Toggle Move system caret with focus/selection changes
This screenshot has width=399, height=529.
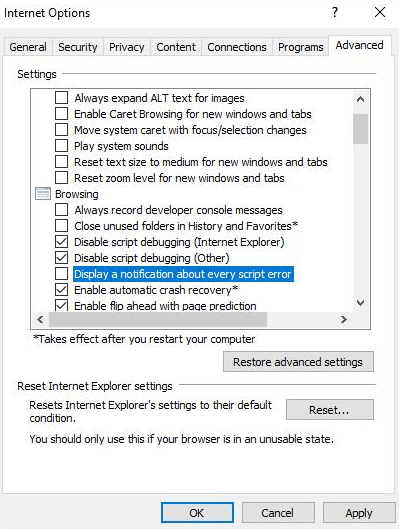[61, 130]
